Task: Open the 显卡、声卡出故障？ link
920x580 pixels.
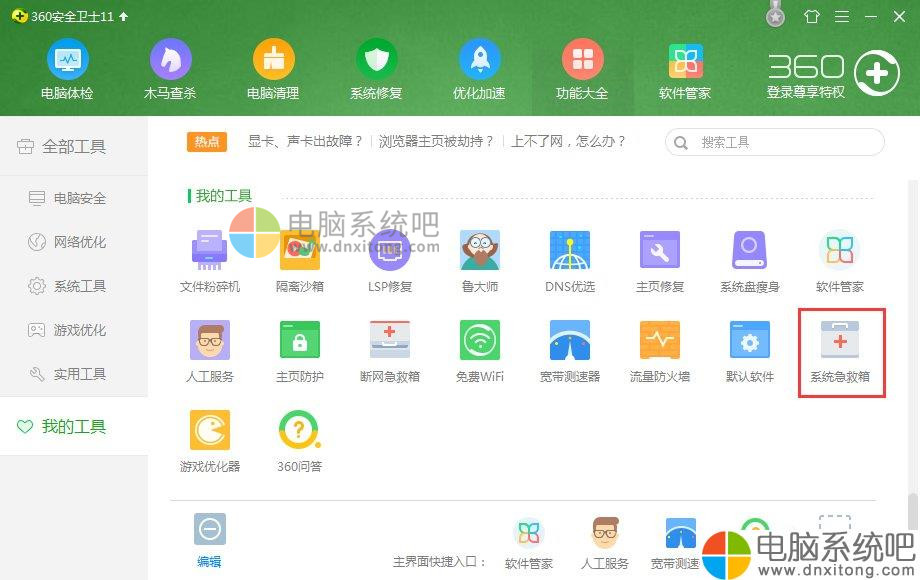Action: pyautogui.click(x=305, y=141)
